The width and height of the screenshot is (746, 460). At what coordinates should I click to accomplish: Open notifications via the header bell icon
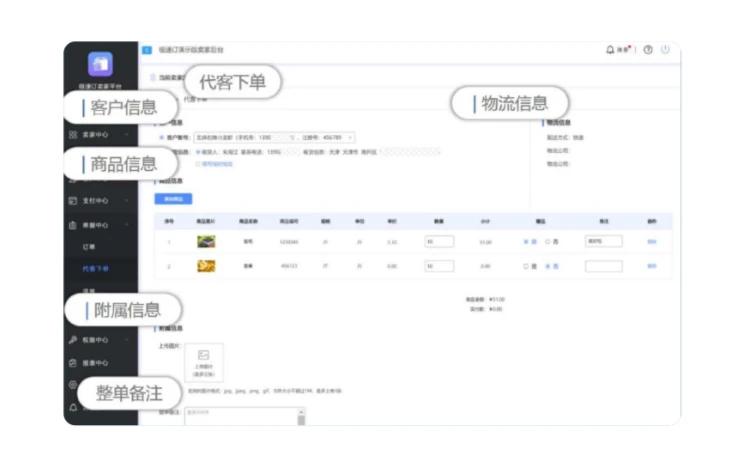(x=610, y=49)
